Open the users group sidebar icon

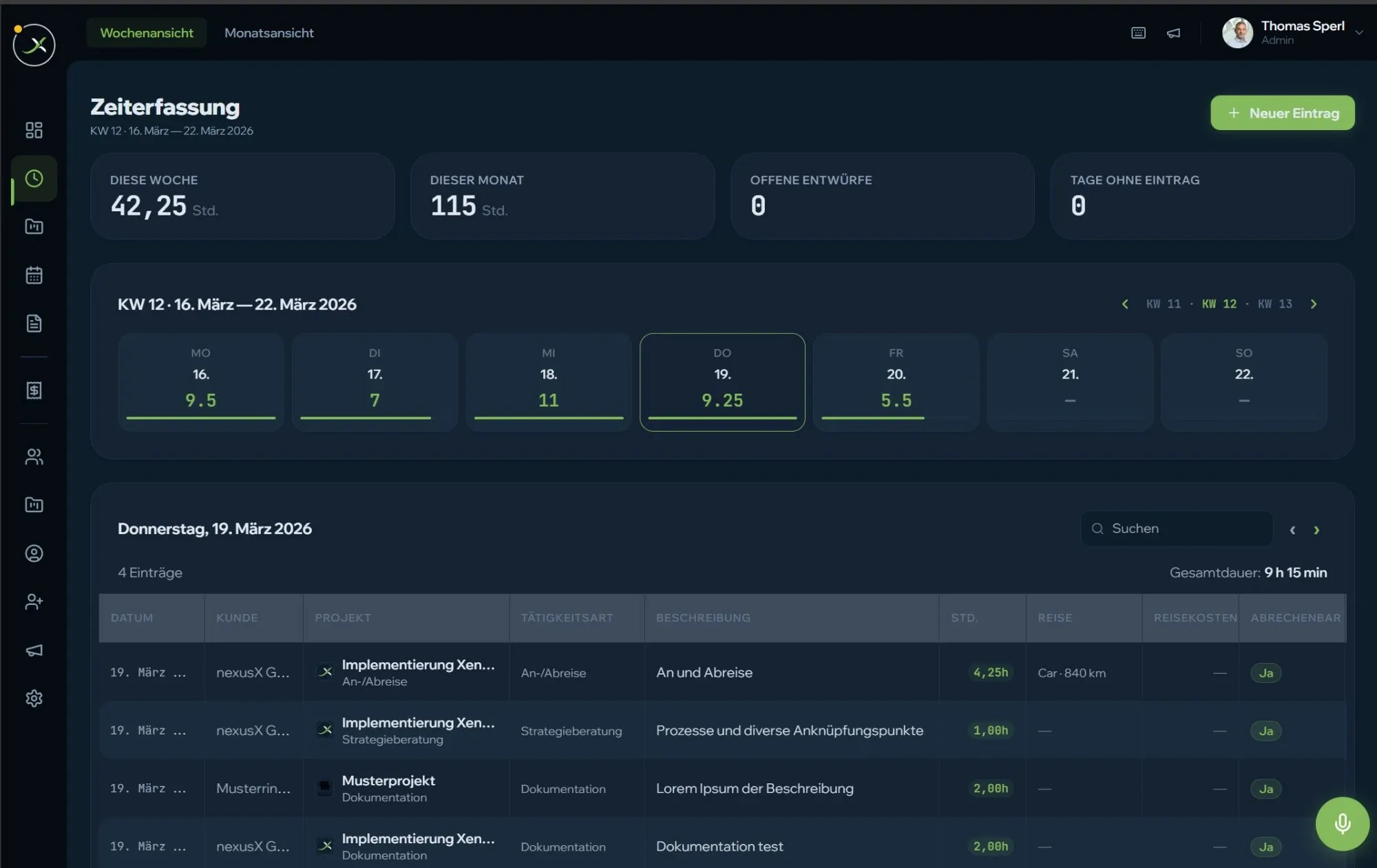tap(34, 456)
